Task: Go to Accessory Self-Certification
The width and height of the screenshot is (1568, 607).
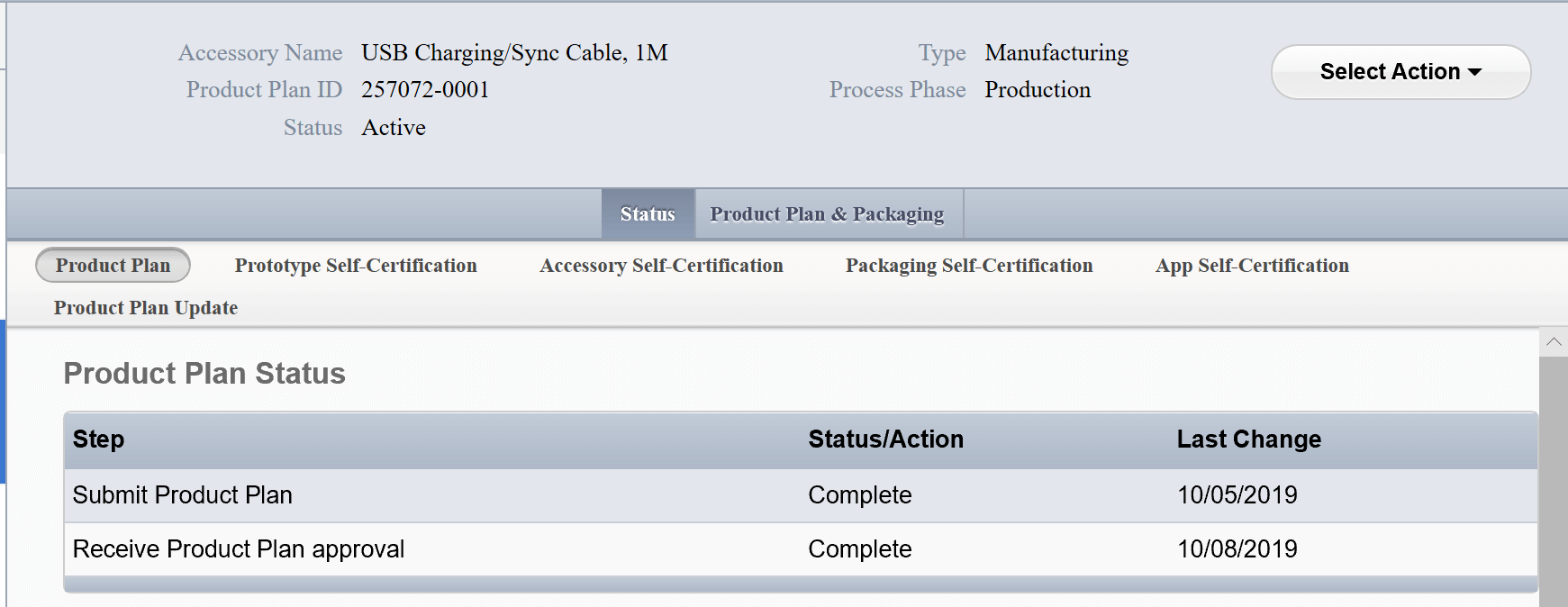Action: point(661,266)
